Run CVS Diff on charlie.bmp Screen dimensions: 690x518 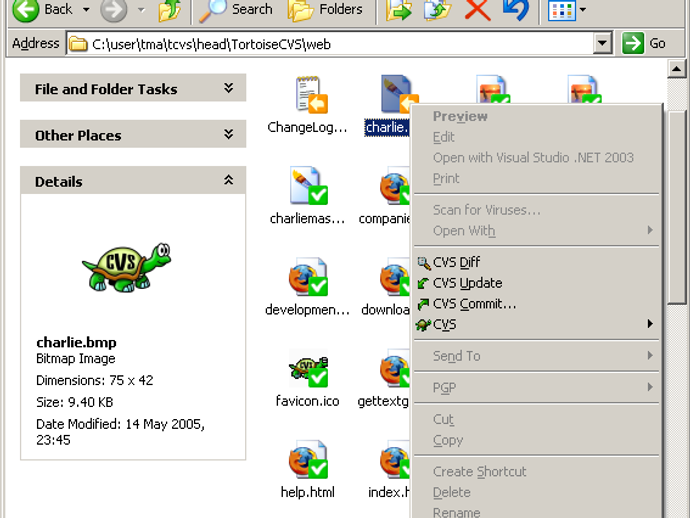click(x=536, y=262)
